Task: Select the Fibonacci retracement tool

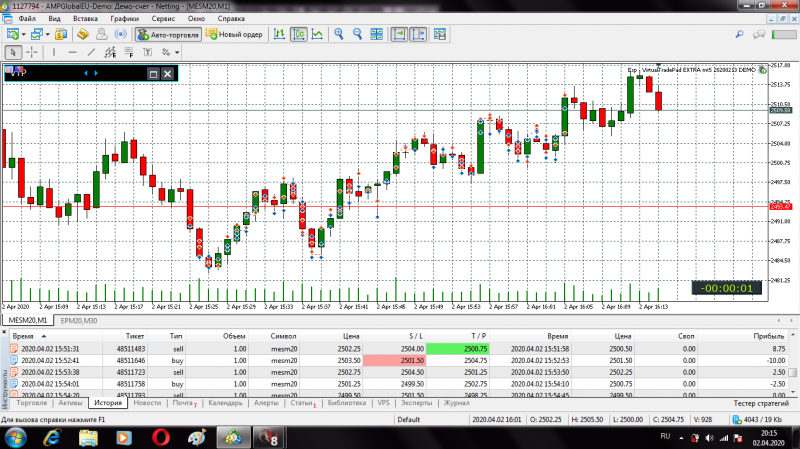Action: [x=129, y=52]
